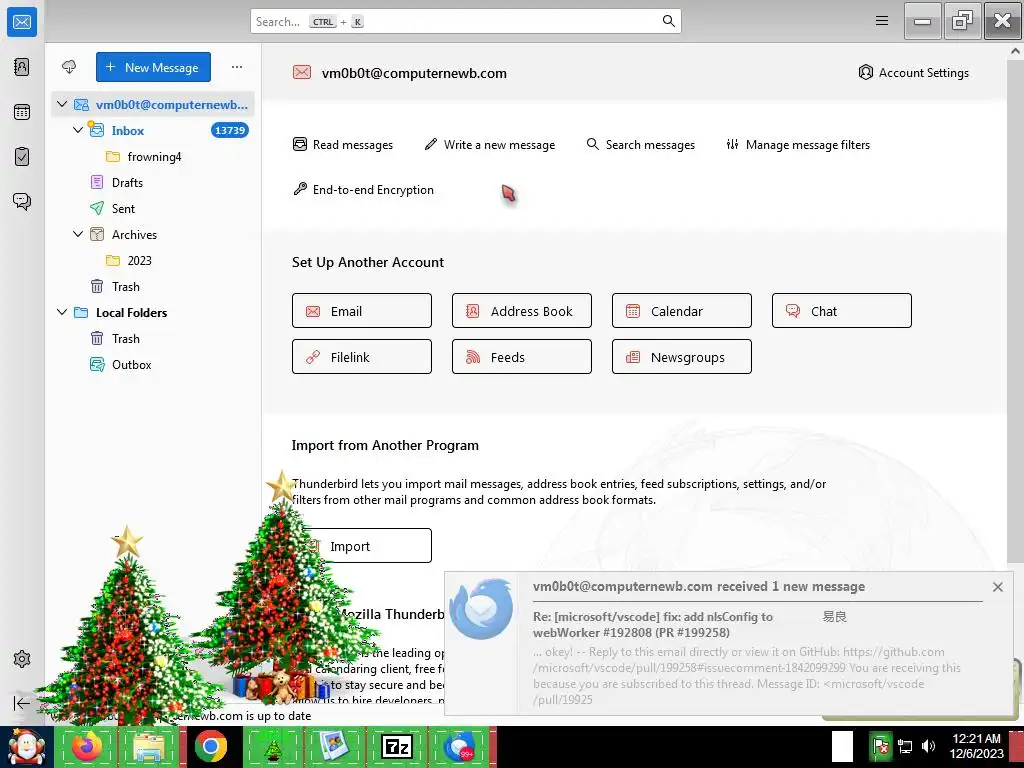Click the volume speaker tray icon

[928, 746]
